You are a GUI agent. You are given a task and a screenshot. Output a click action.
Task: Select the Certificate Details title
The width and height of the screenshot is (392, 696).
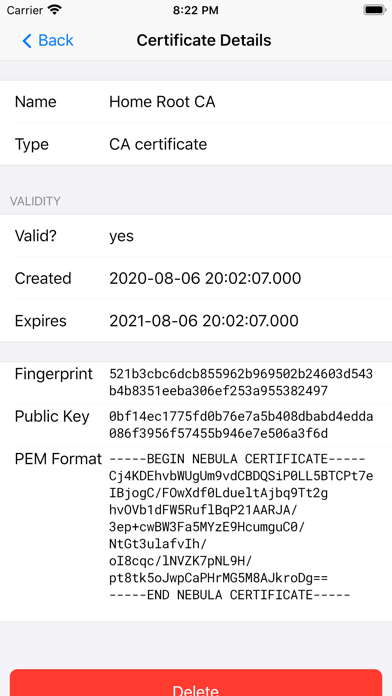pyautogui.click(x=204, y=40)
